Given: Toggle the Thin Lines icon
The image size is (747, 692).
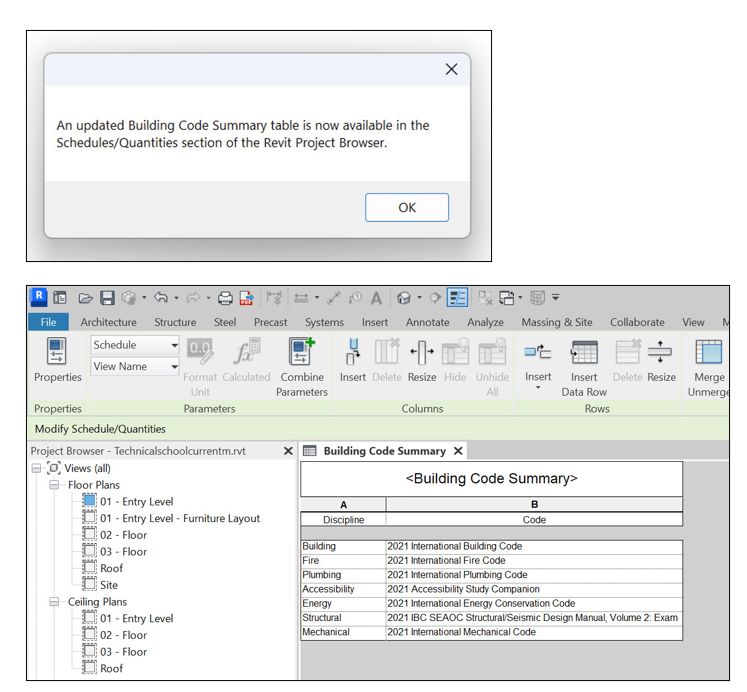Looking at the screenshot, I should [457, 298].
